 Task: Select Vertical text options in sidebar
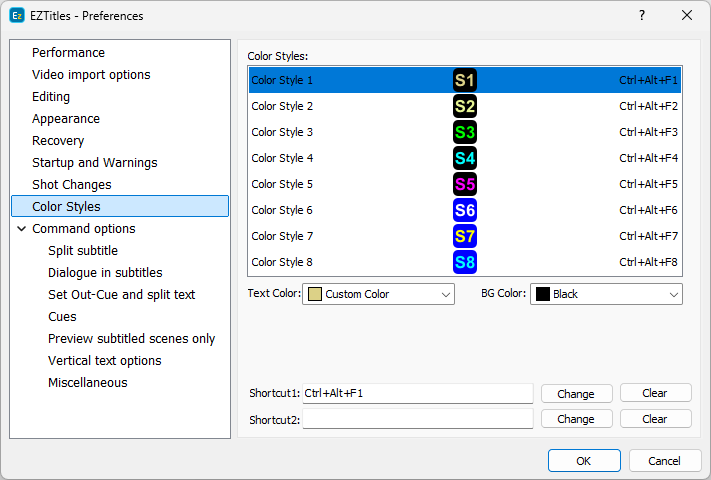(104, 361)
